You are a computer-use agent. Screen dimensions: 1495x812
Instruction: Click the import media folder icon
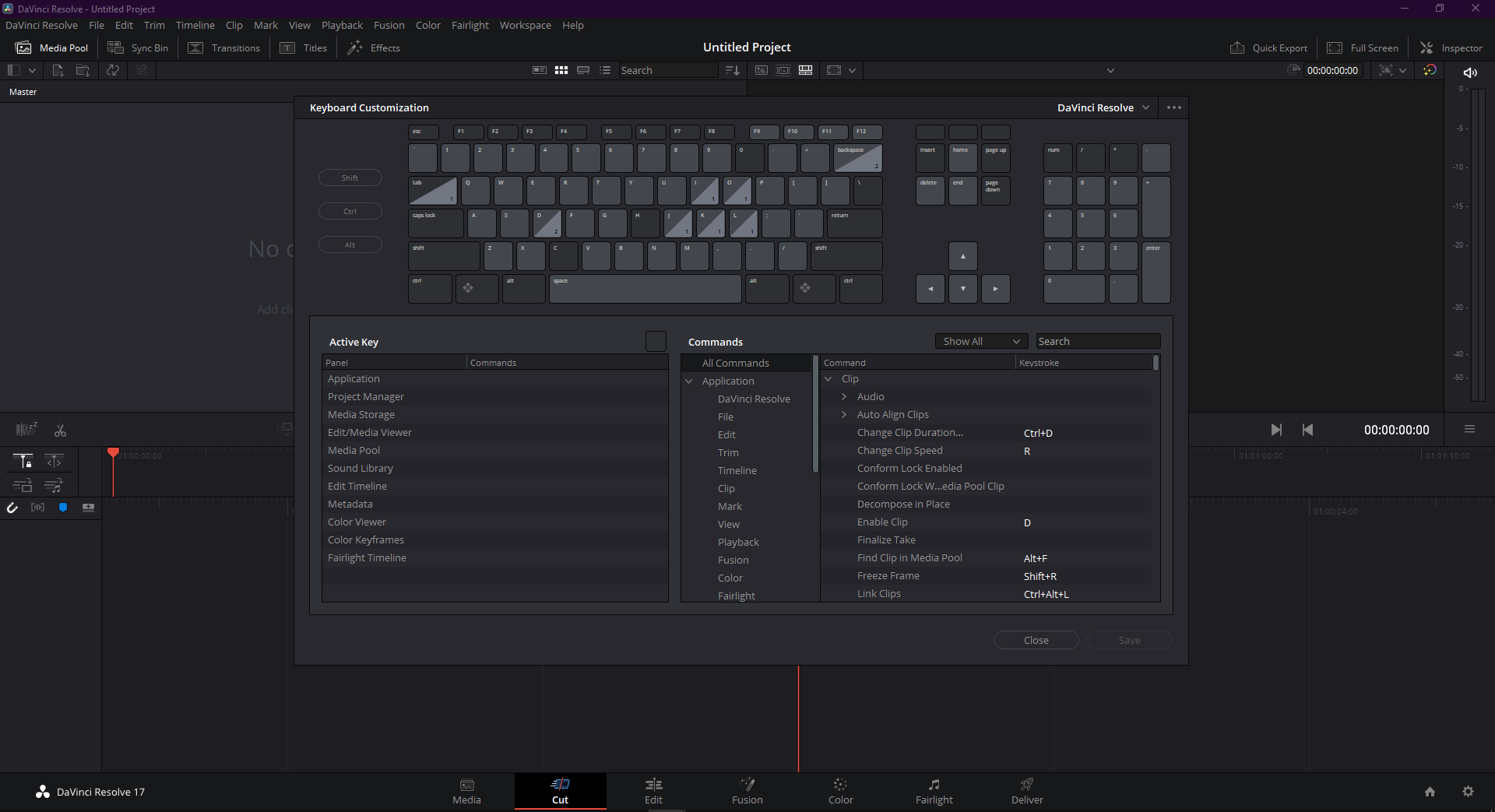click(83, 70)
